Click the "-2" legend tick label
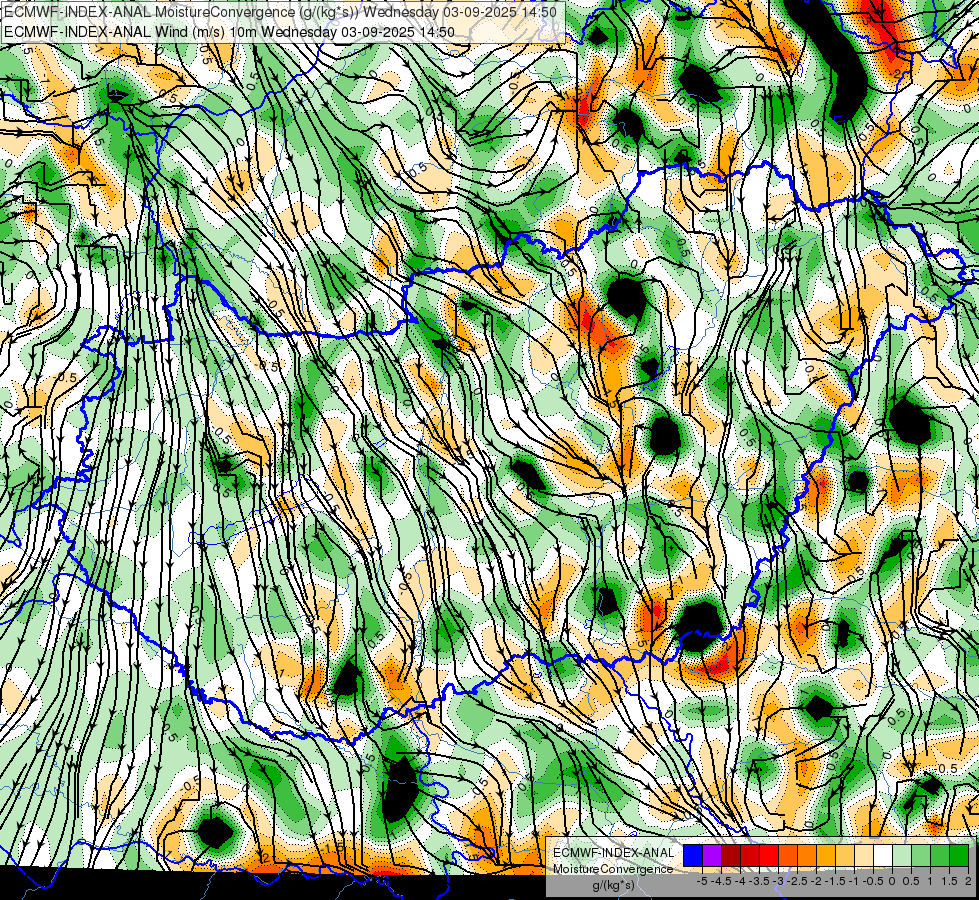 click(816, 881)
